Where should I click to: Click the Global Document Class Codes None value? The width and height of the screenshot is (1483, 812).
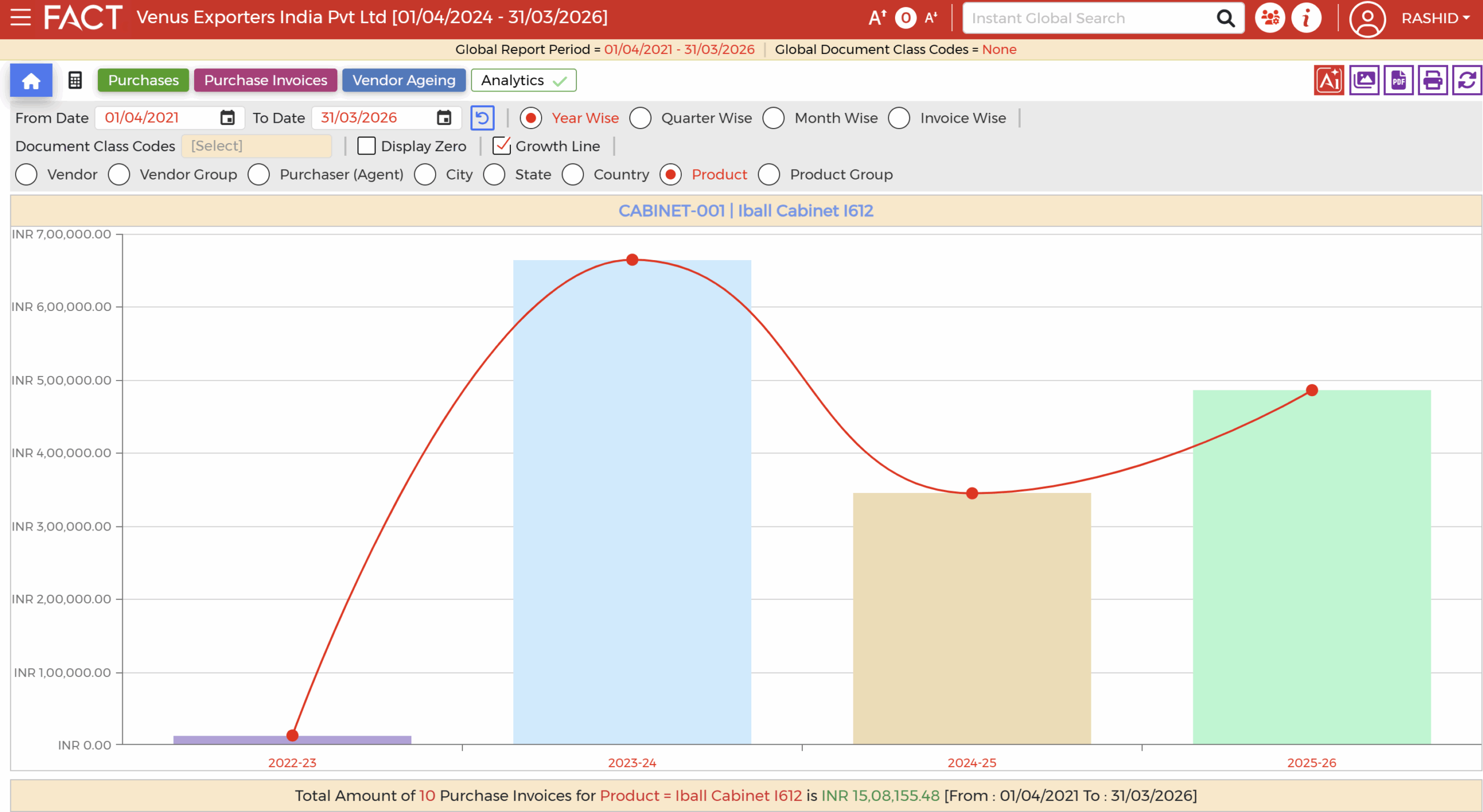999,49
